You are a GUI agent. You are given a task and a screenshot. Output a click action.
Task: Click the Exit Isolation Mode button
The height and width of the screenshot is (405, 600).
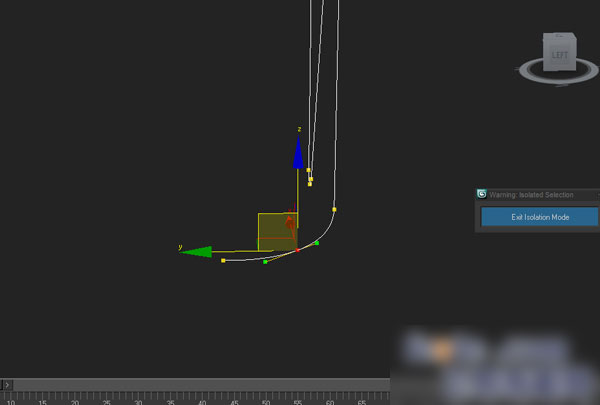click(x=540, y=217)
